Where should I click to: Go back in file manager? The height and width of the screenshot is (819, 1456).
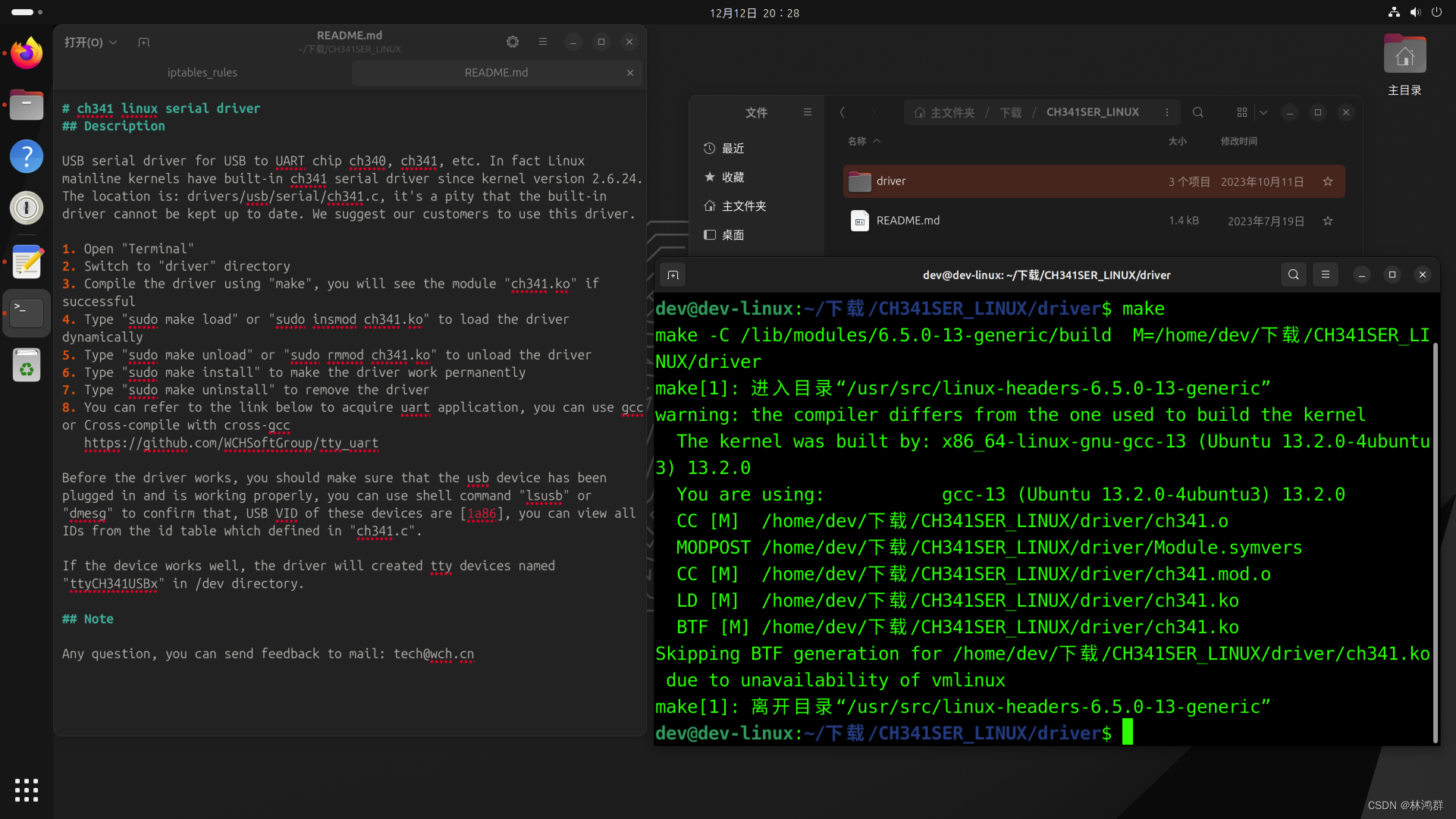coord(842,112)
